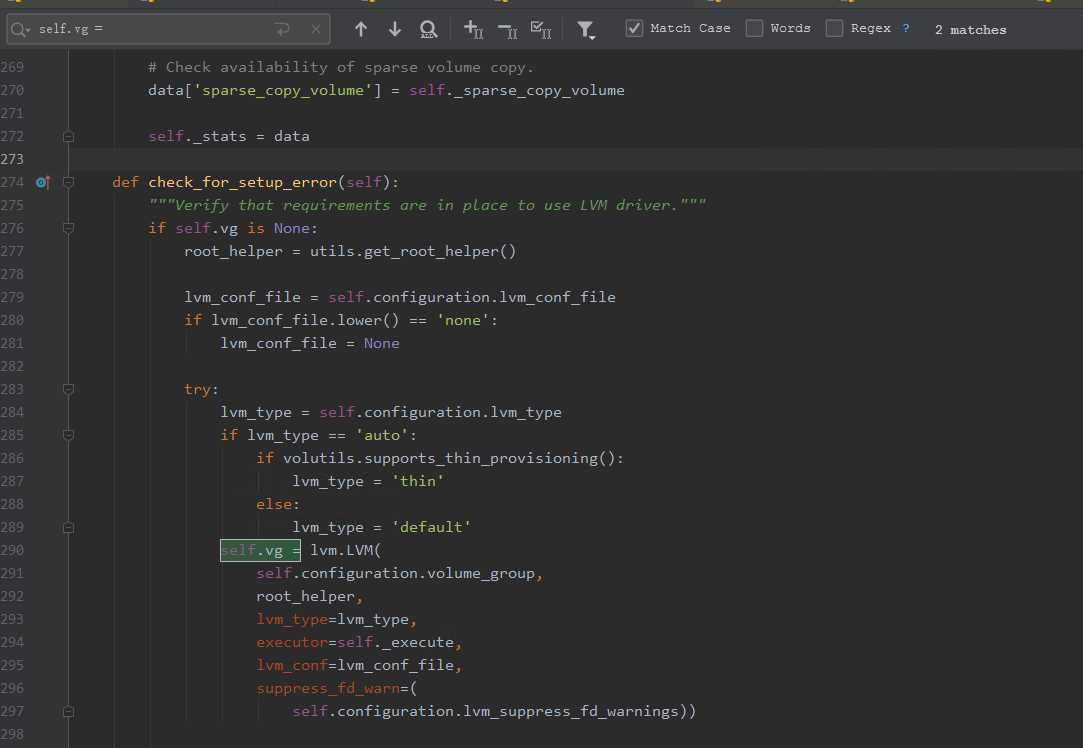This screenshot has height=748, width=1083.
Task: Open search history magnifier dropdown
Action: tap(21, 29)
